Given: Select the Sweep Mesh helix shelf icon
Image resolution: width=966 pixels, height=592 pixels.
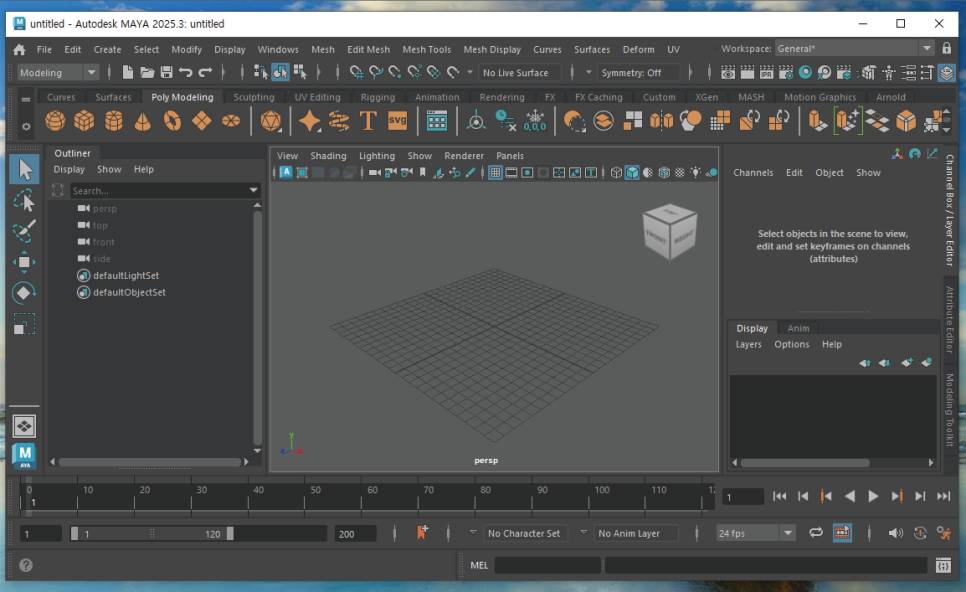Looking at the screenshot, I should coord(339,121).
